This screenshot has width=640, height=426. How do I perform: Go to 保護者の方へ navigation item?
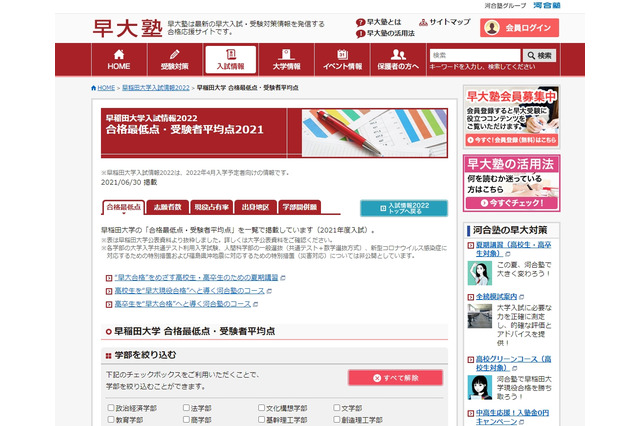(398, 60)
